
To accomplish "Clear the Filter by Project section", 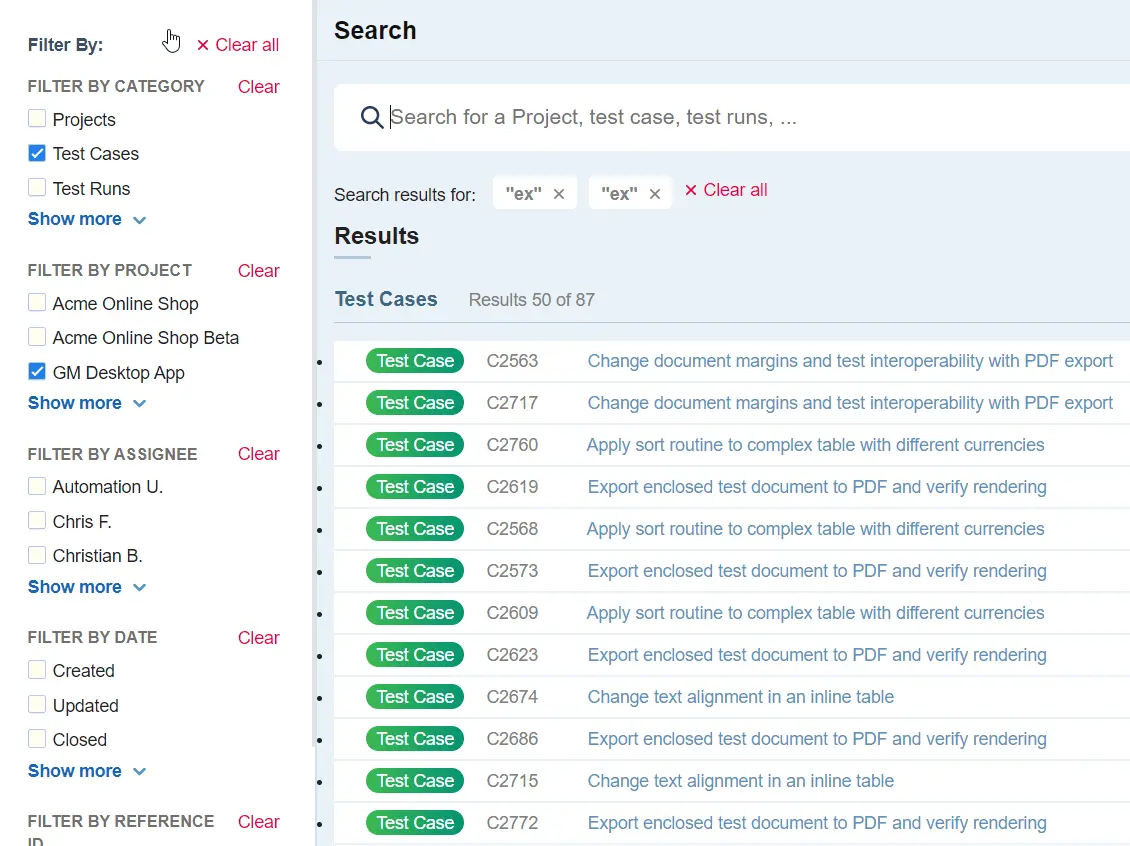I will (x=259, y=271).
